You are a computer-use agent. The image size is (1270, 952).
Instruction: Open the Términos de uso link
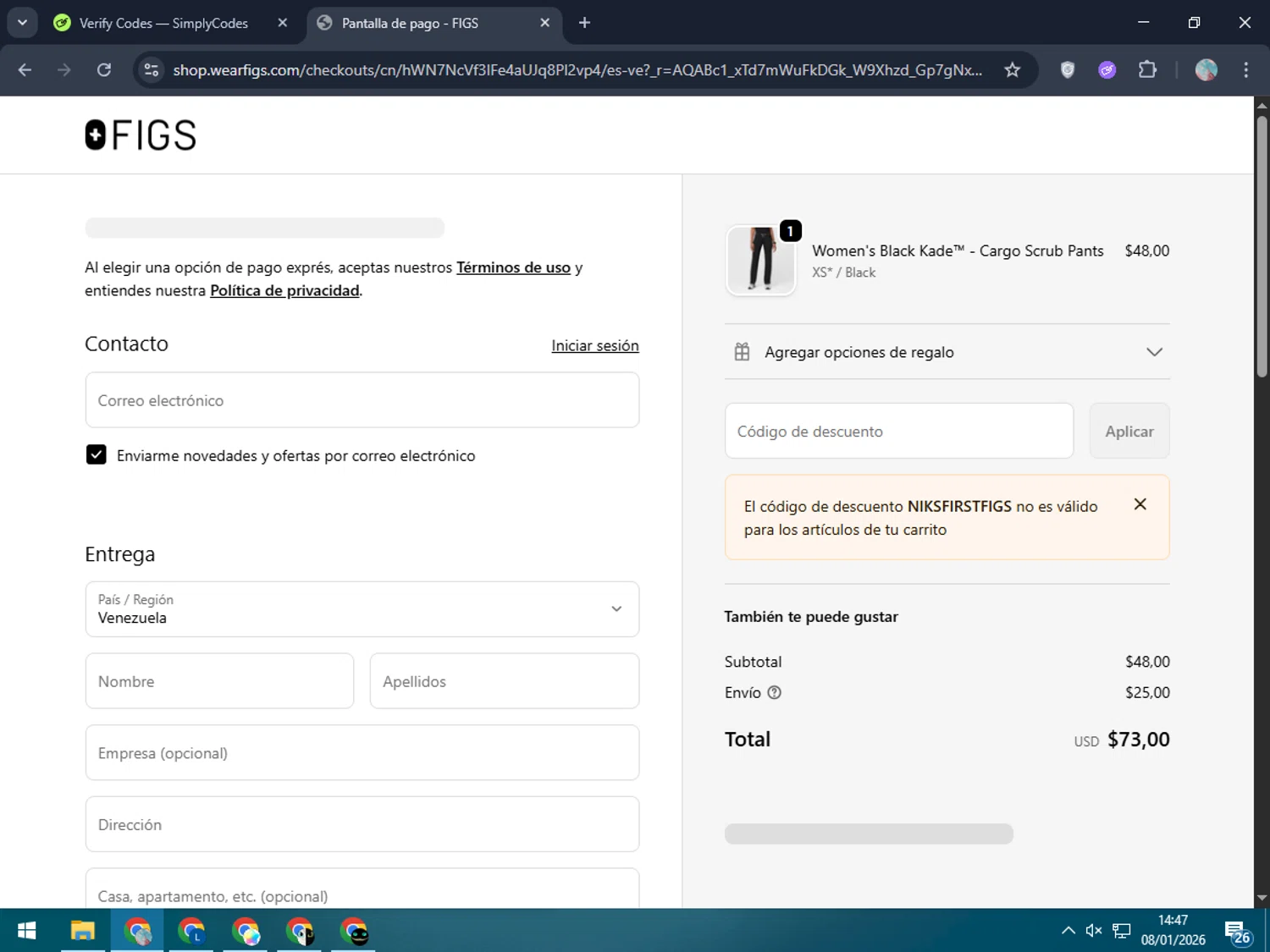(x=513, y=267)
